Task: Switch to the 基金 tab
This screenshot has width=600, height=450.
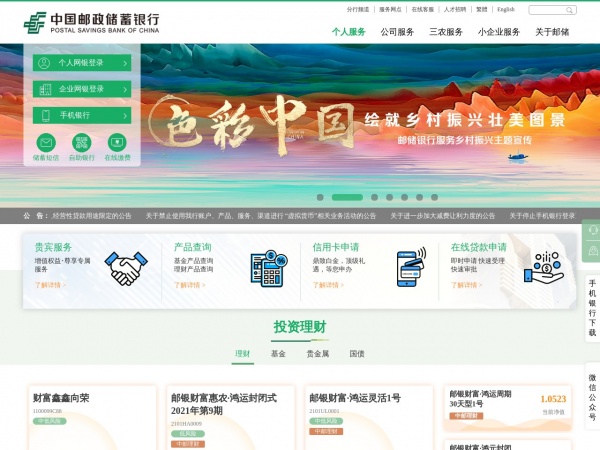Action: point(278,354)
